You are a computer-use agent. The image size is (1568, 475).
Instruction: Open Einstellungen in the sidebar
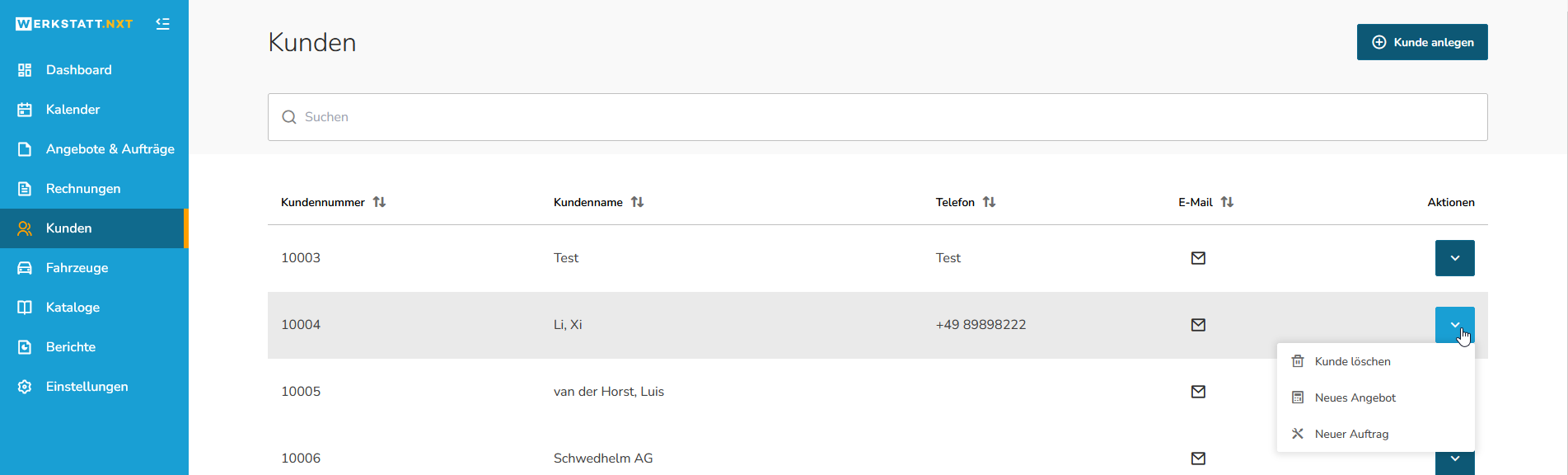(x=87, y=387)
